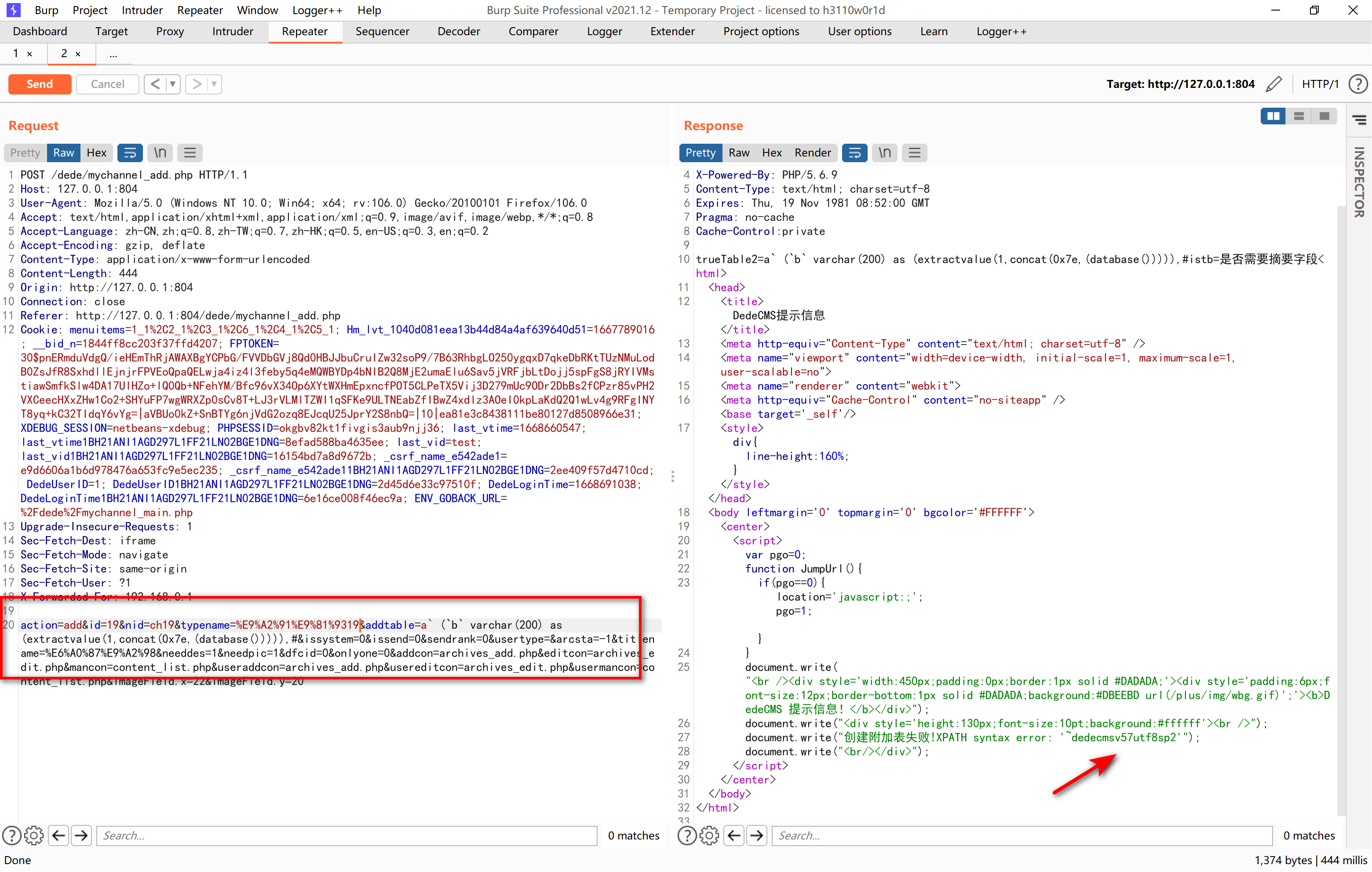
Task: Expand history forward dropdown arrow
Action: pos(214,84)
